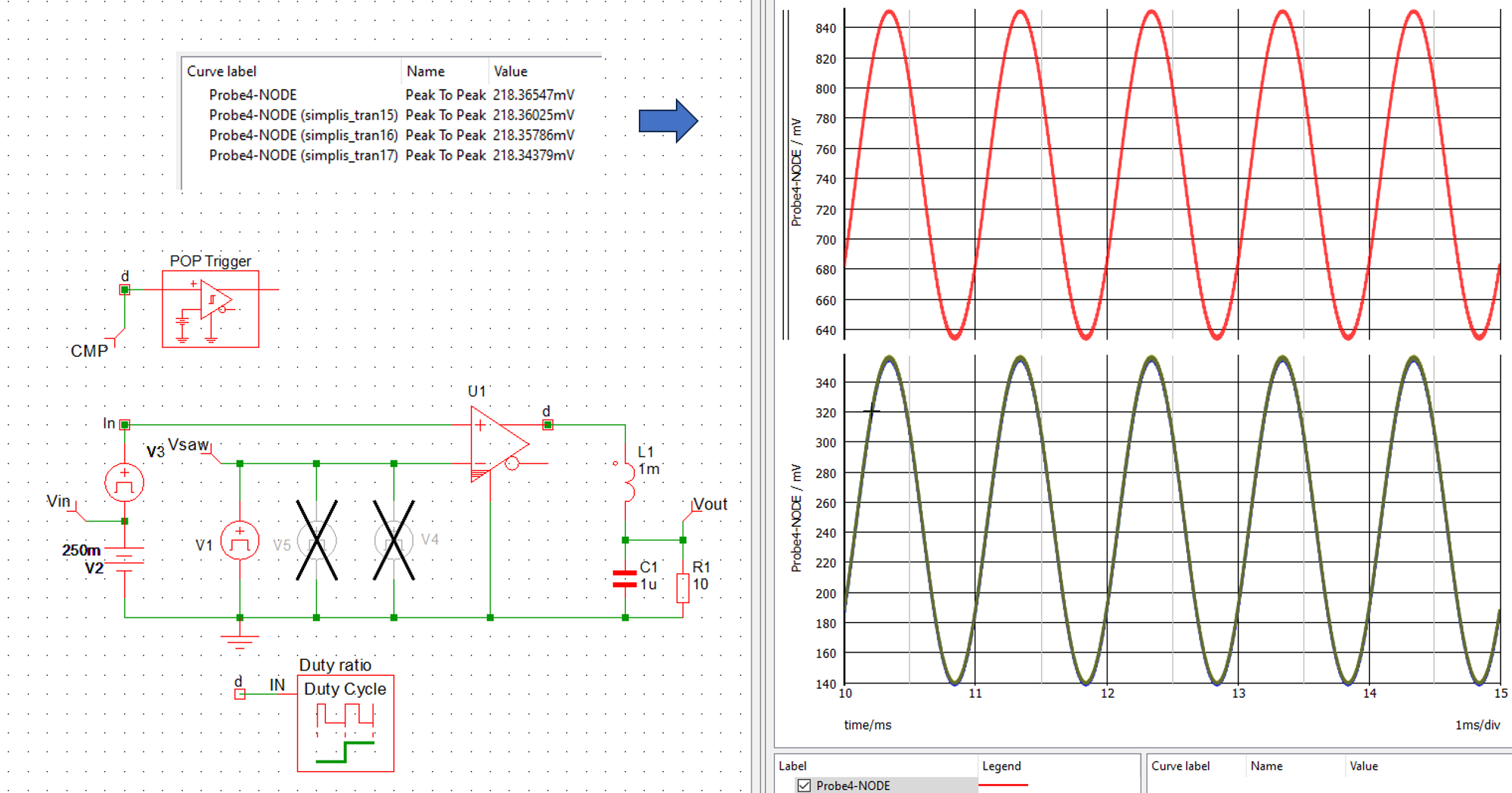Select the Probe4-NODE (simplis_tran16) row
The width and height of the screenshot is (1512, 793).
click(391, 135)
